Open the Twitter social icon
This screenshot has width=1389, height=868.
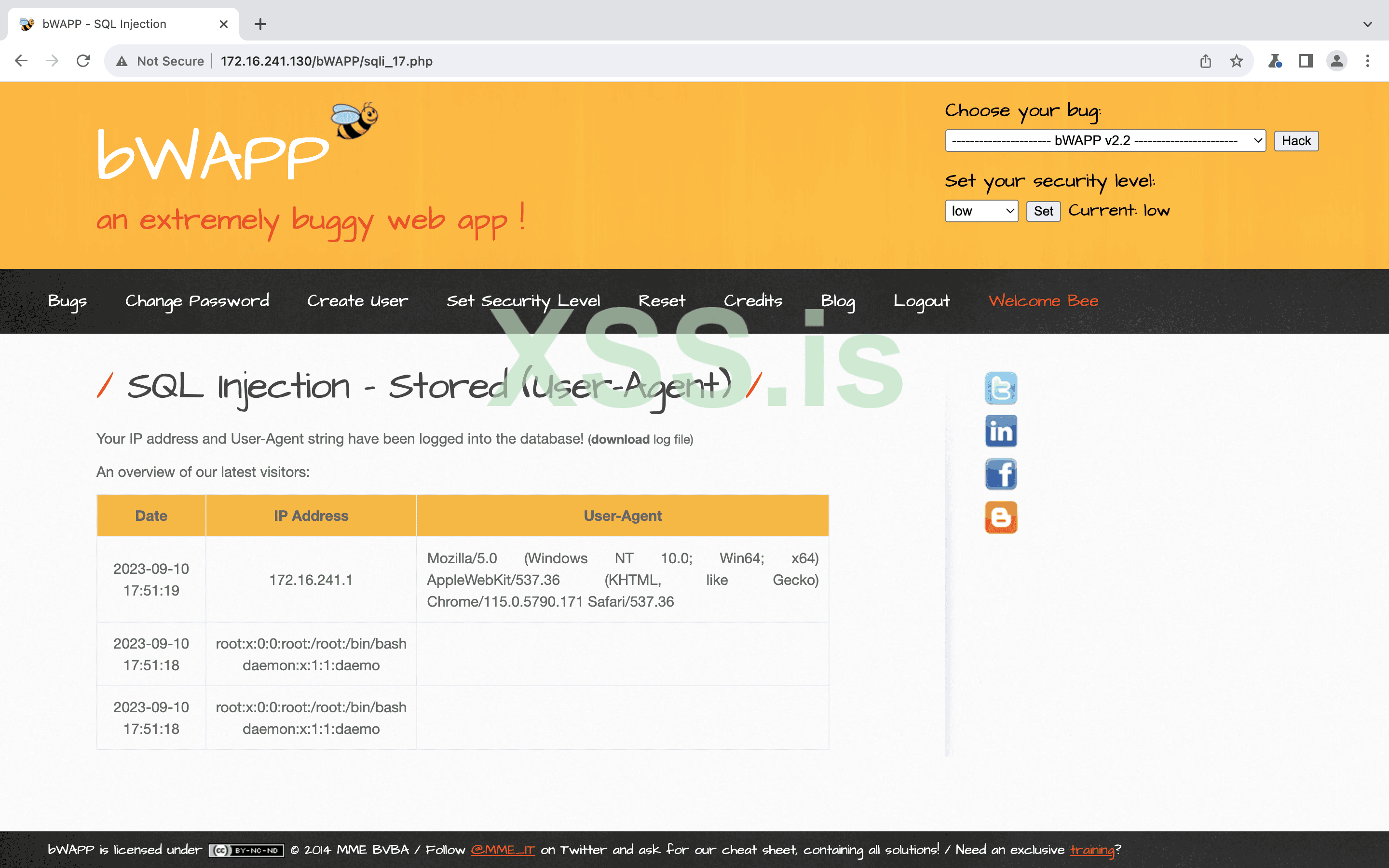coord(1000,388)
